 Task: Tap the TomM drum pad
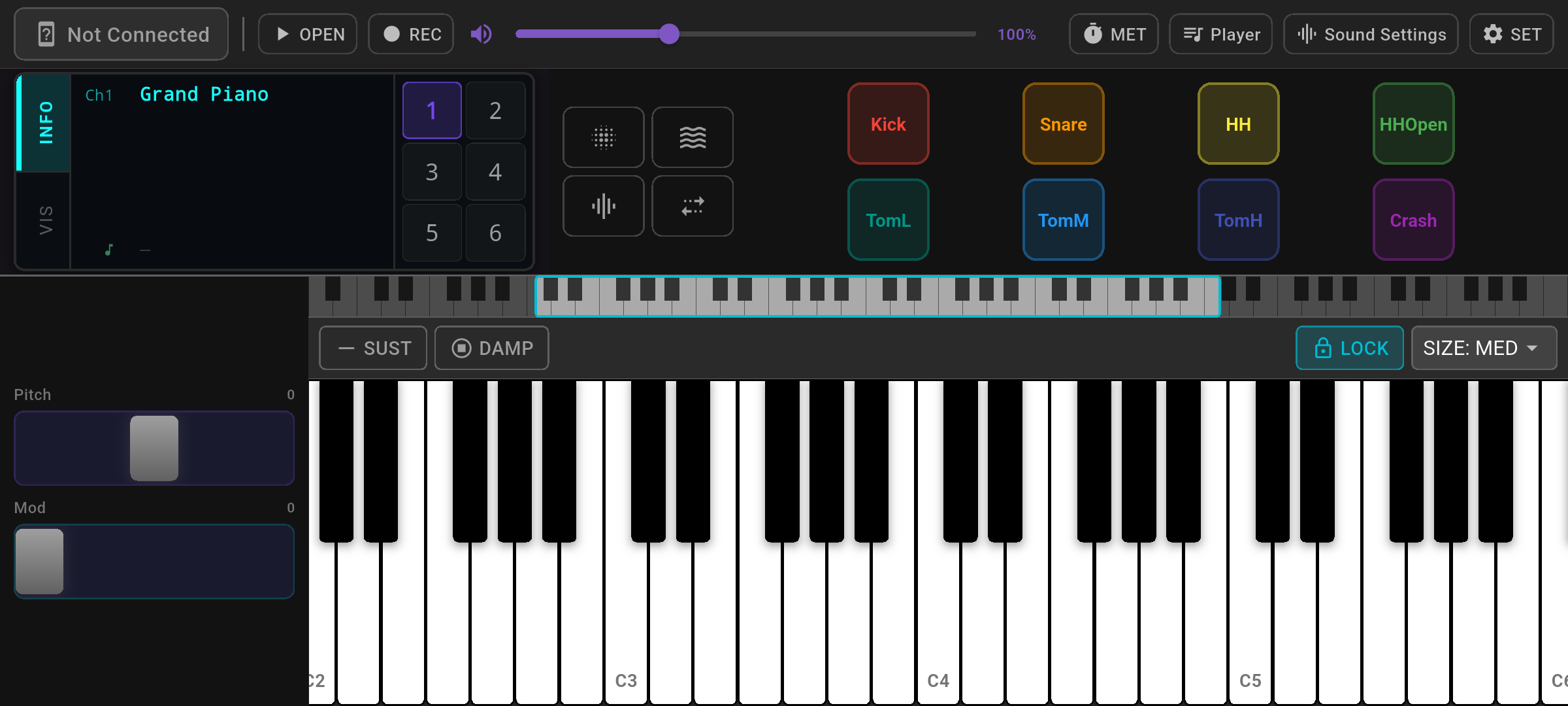pos(1063,220)
